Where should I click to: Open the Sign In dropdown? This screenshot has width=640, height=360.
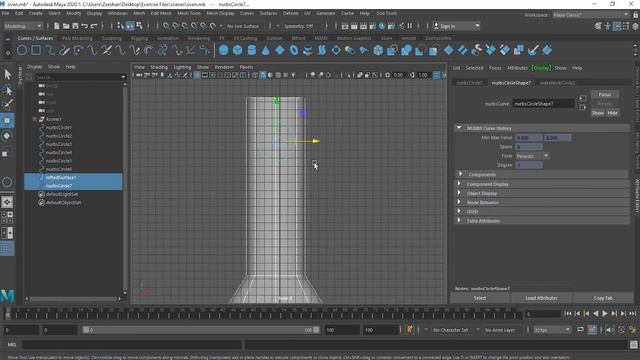456,26
